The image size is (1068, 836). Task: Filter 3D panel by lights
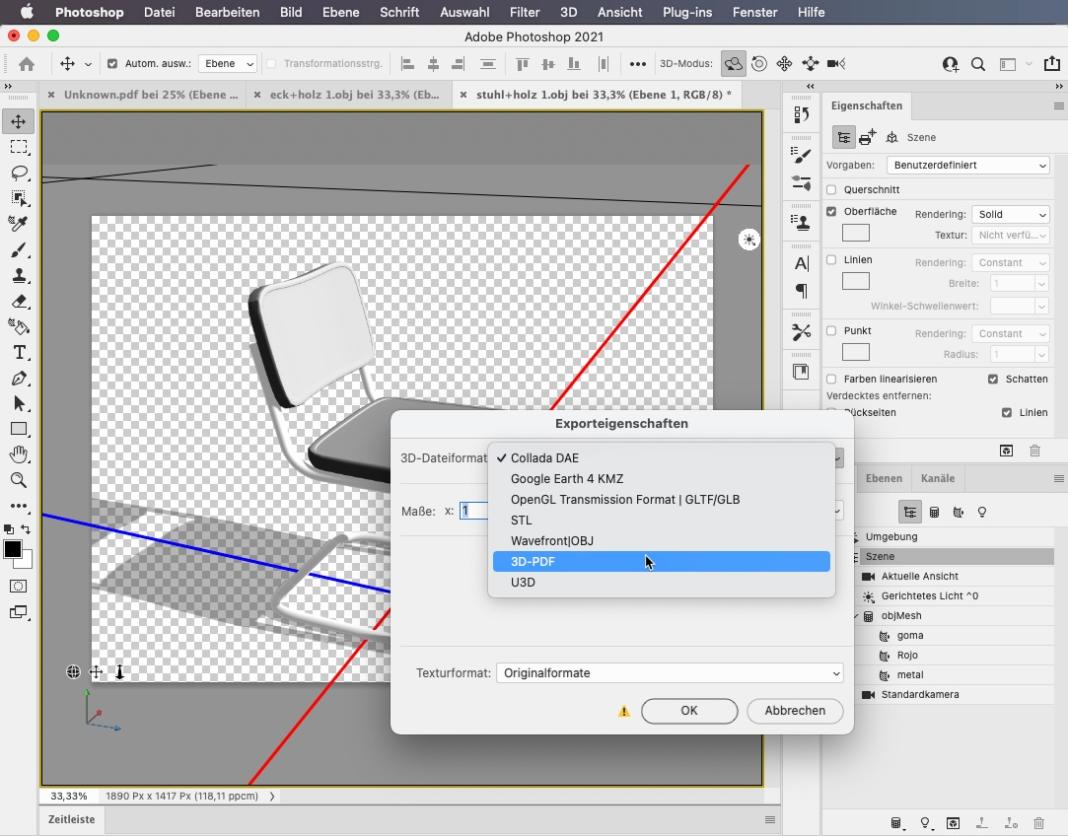click(981, 512)
